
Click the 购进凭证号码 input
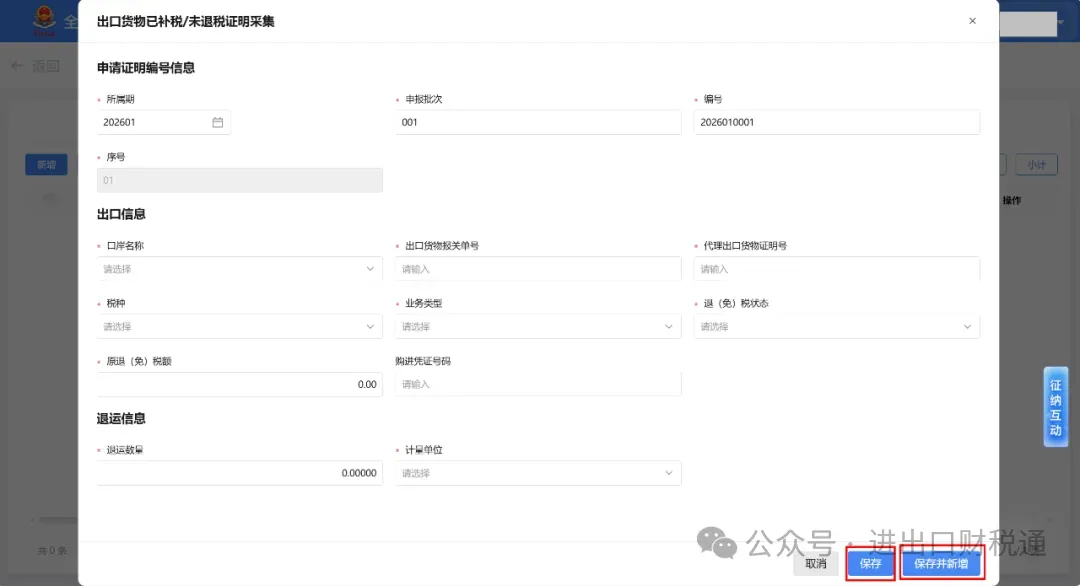click(x=538, y=384)
